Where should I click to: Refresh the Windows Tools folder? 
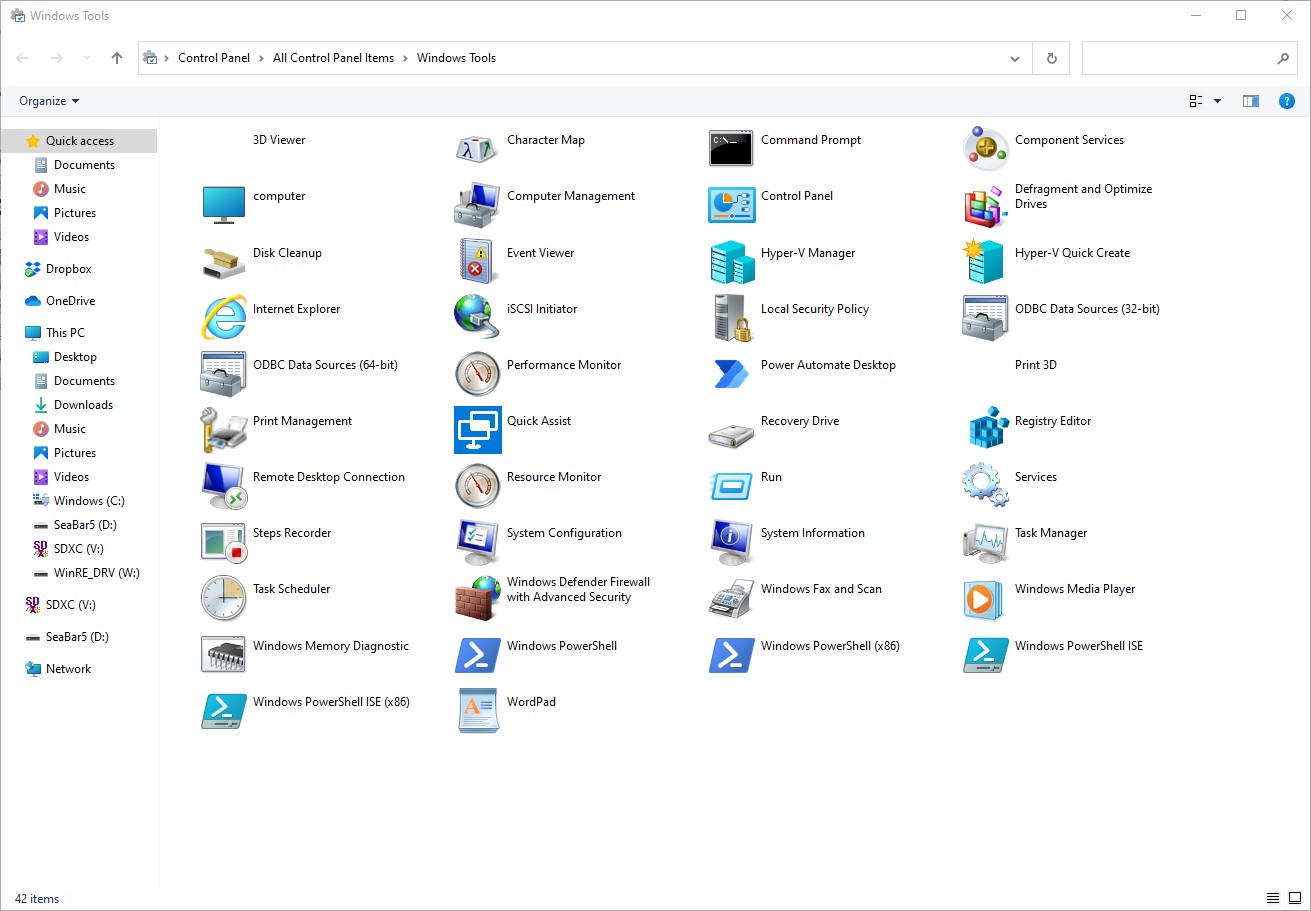tap(1050, 58)
